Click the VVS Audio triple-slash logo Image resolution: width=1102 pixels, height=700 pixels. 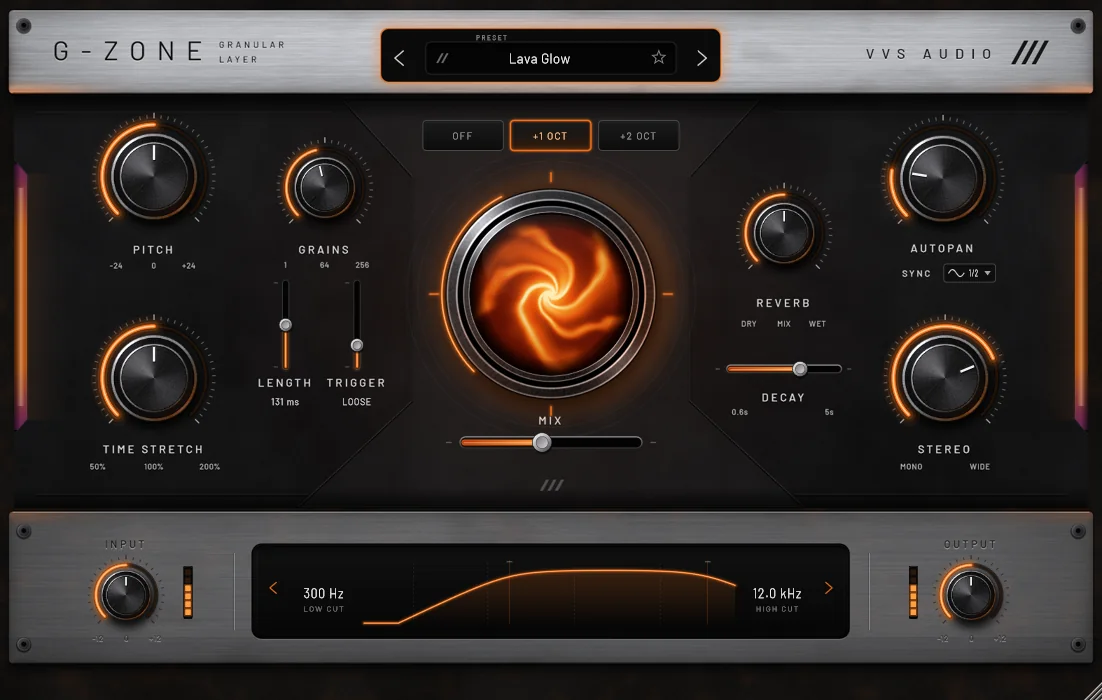click(x=1030, y=53)
